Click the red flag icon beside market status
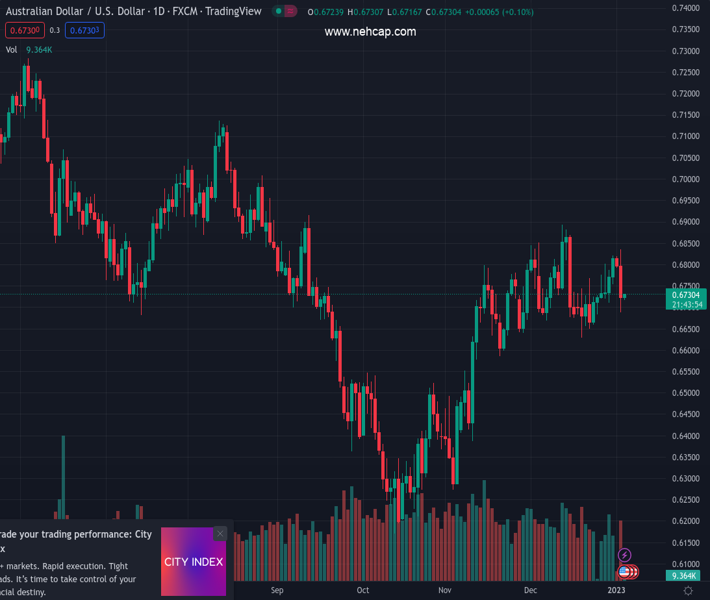 click(x=290, y=12)
